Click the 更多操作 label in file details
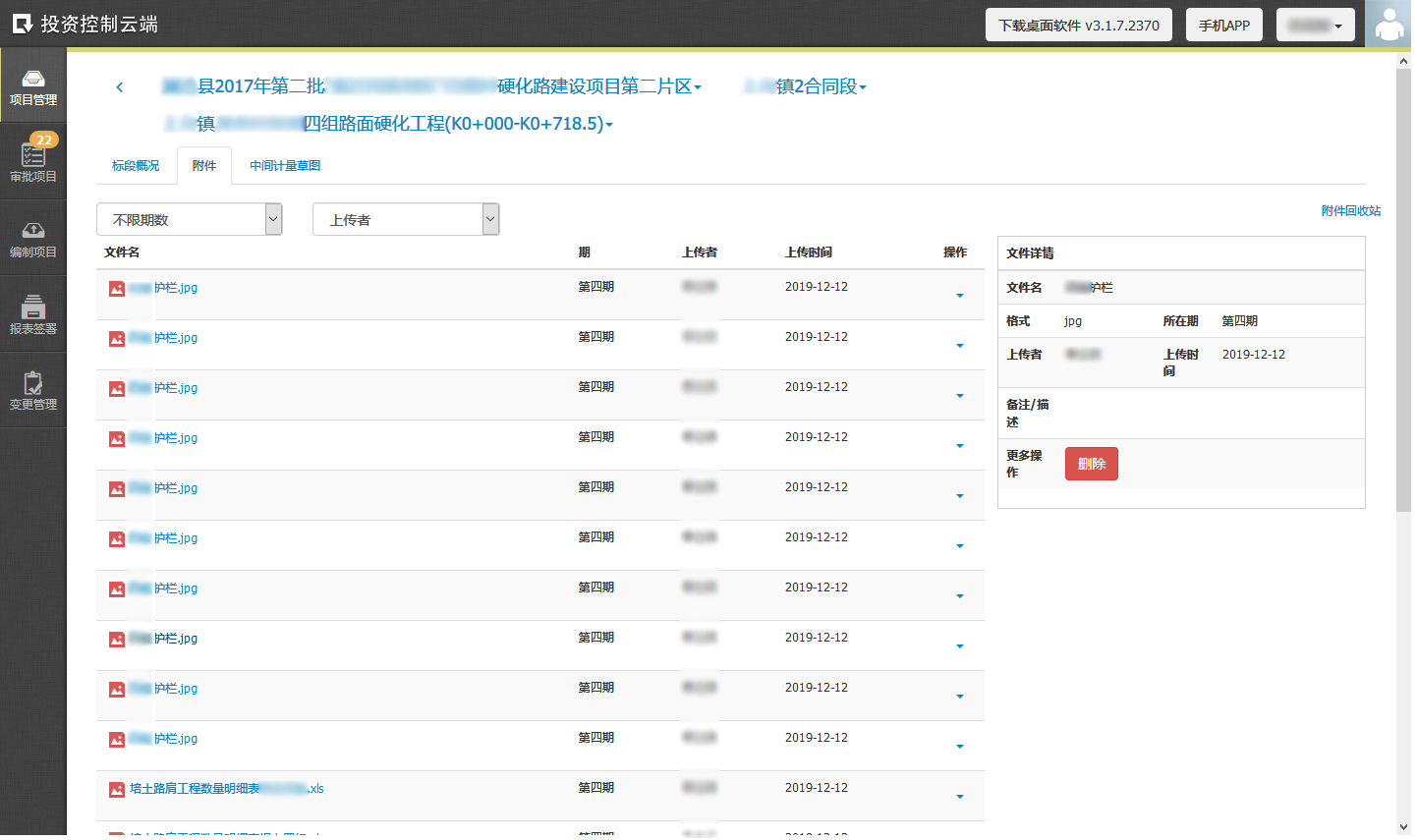This screenshot has height=840, width=1417. click(1024, 464)
